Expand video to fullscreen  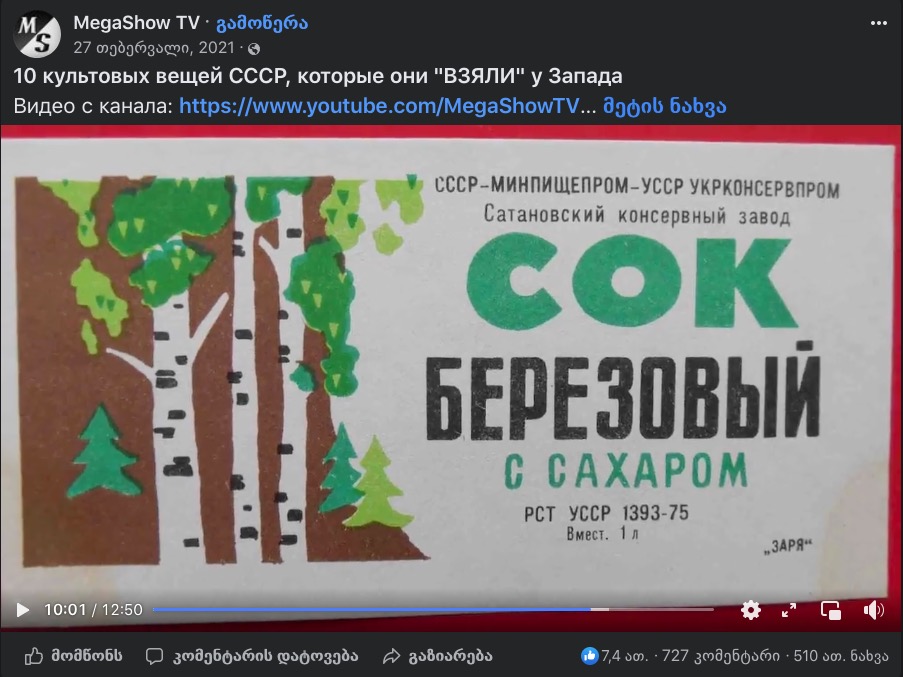click(789, 610)
